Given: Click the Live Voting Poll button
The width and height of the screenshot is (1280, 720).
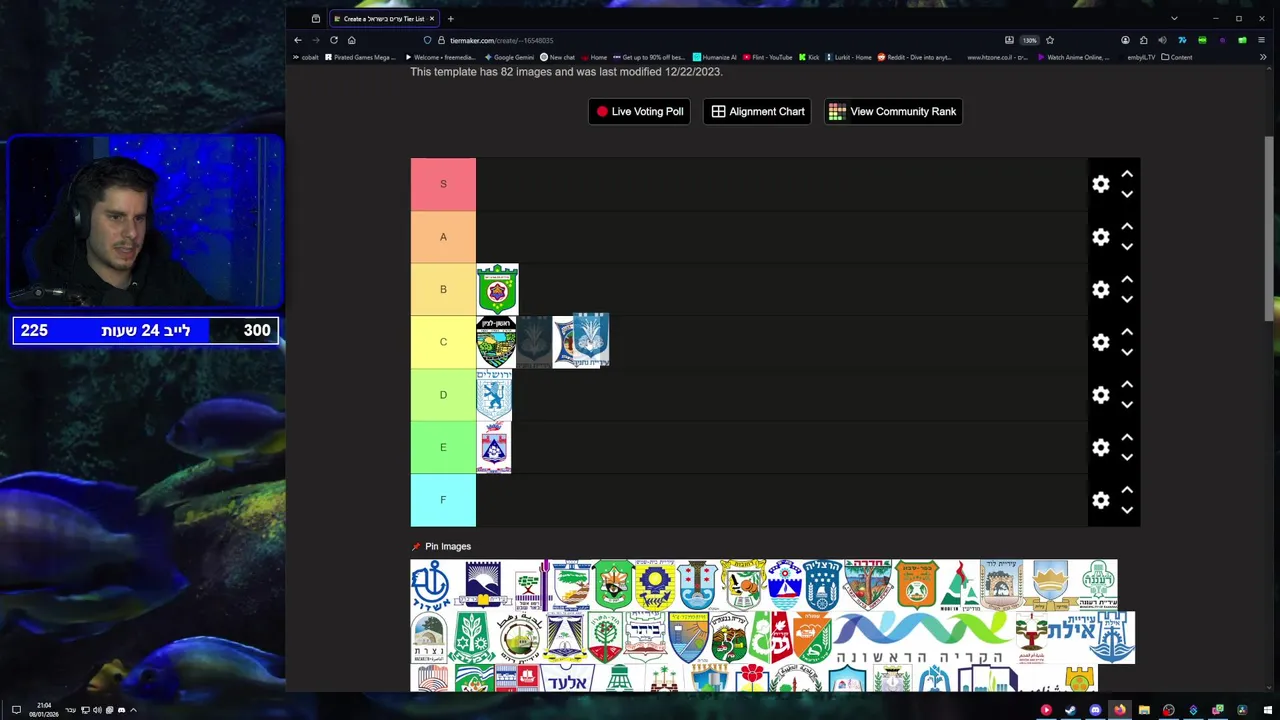Looking at the screenshot, I should [x=639, y=111].
